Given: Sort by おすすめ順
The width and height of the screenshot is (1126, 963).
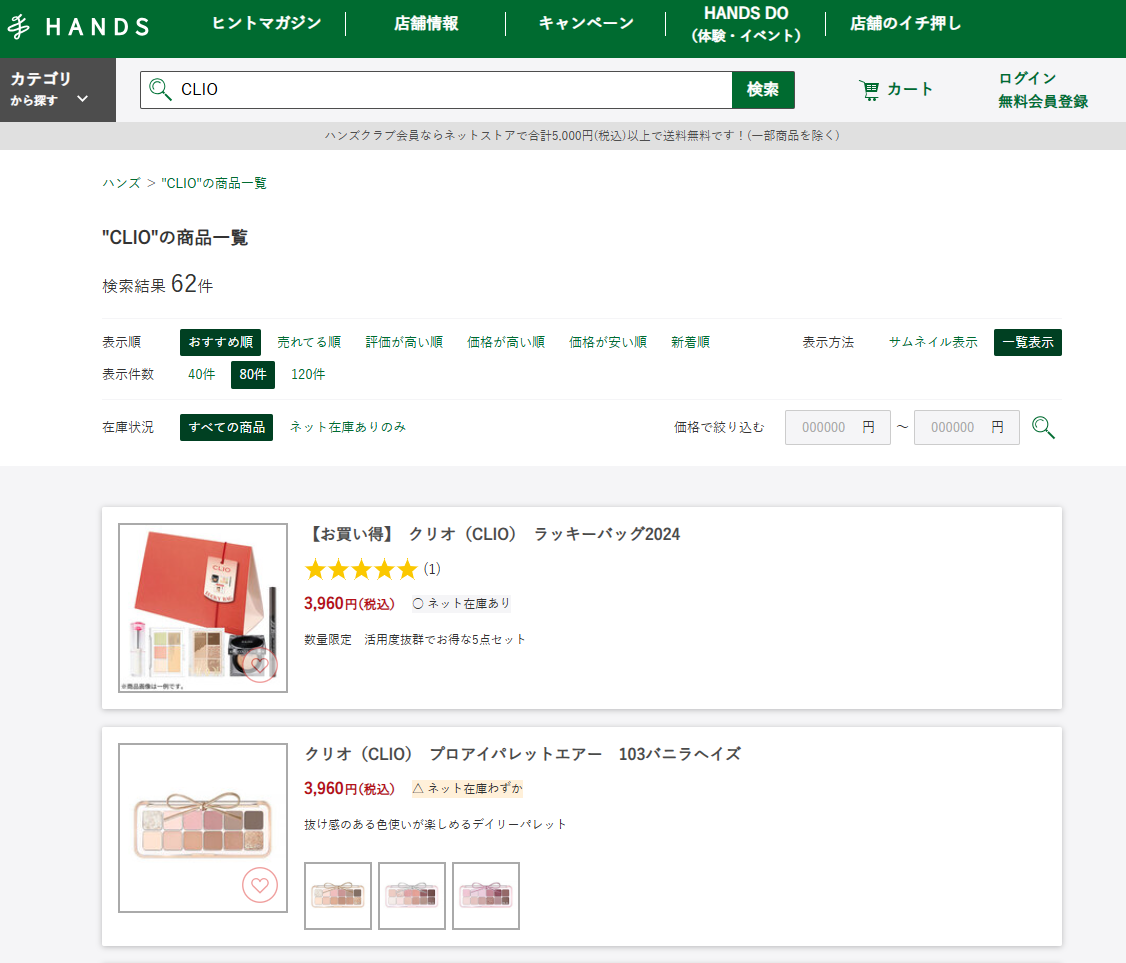Looking at the screenshot, I should pyautogui.click(x=220, y=343).
